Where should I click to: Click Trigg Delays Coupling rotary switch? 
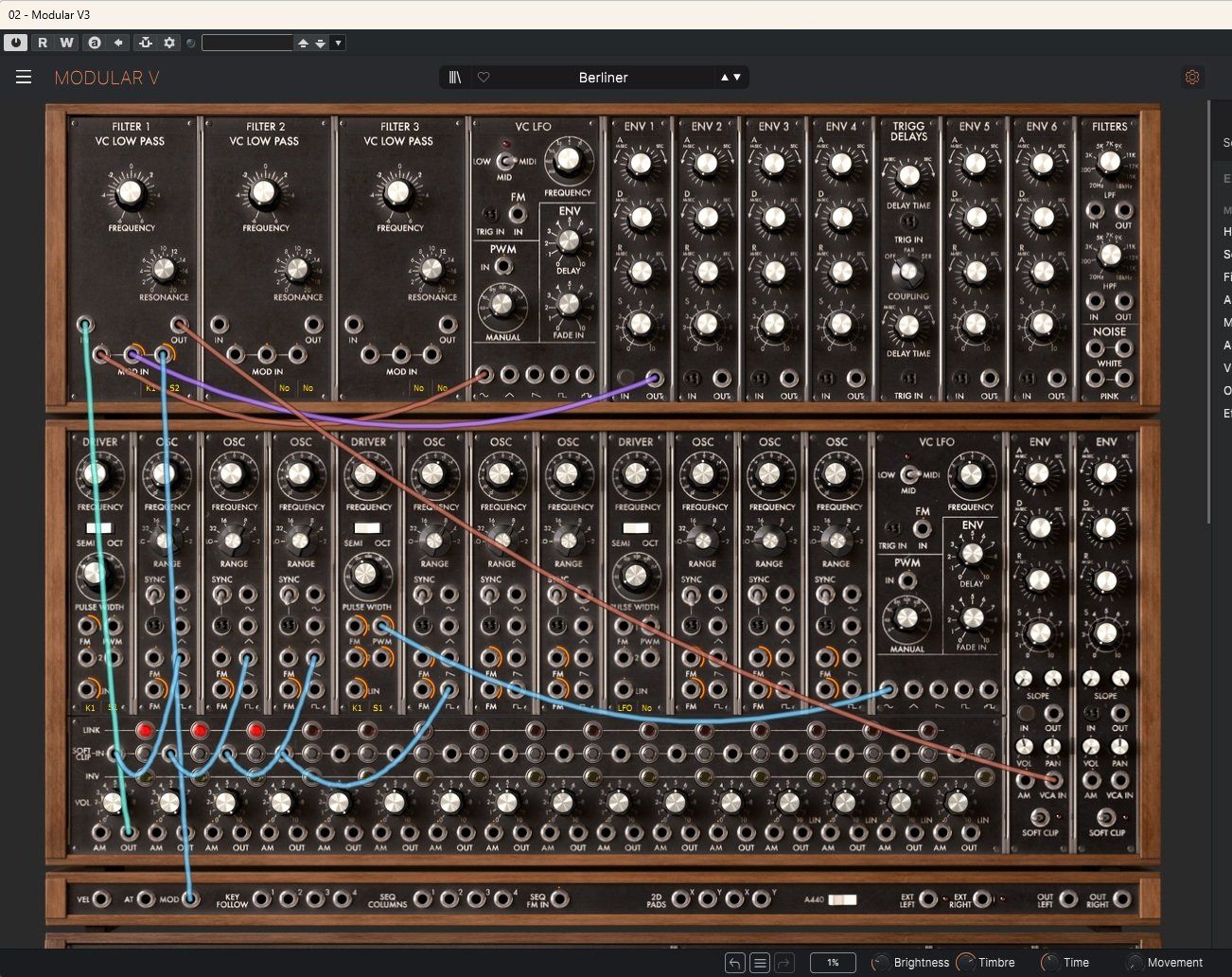pos(908,271)
